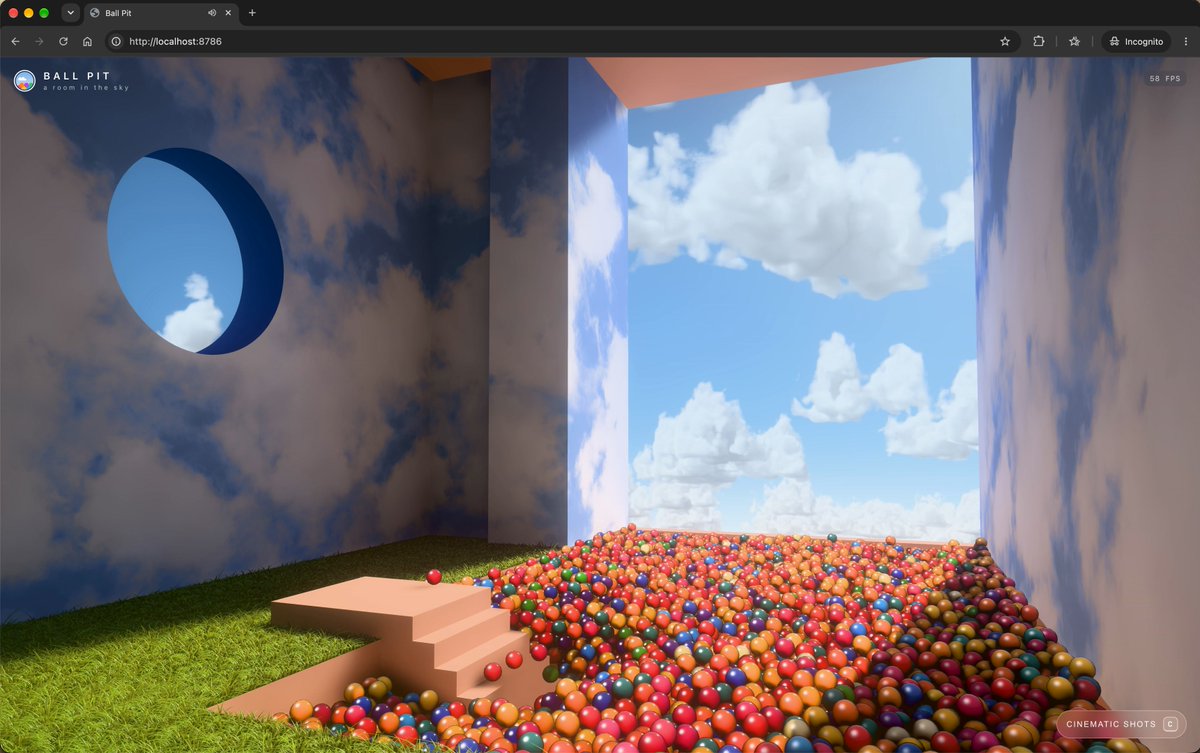Open the home page icon
This screenshot has height=753, width=1200.
click(x=87, y=41)
